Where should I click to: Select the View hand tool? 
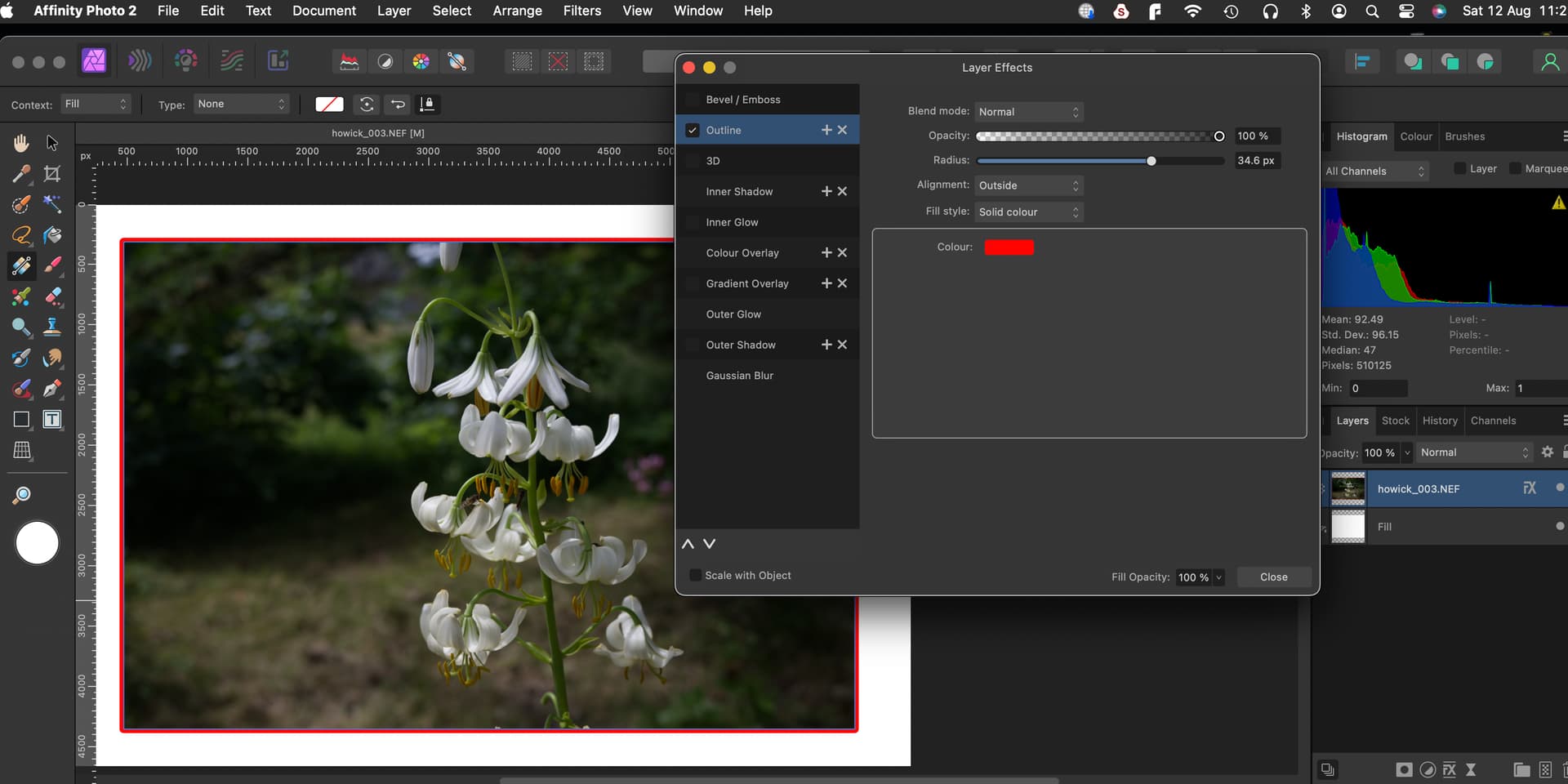[x=21, y=144]
